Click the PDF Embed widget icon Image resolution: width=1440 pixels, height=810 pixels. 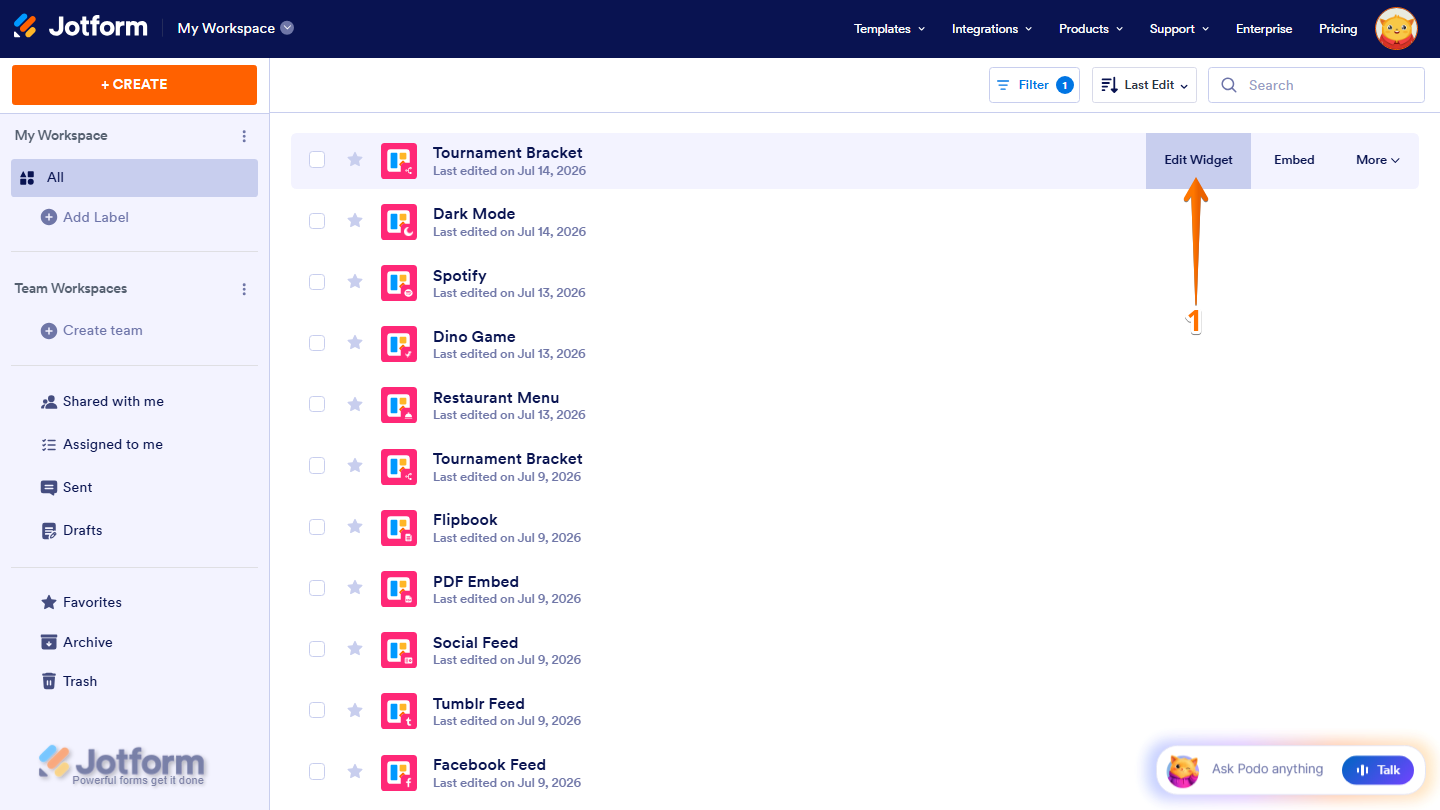click(399, 589)
